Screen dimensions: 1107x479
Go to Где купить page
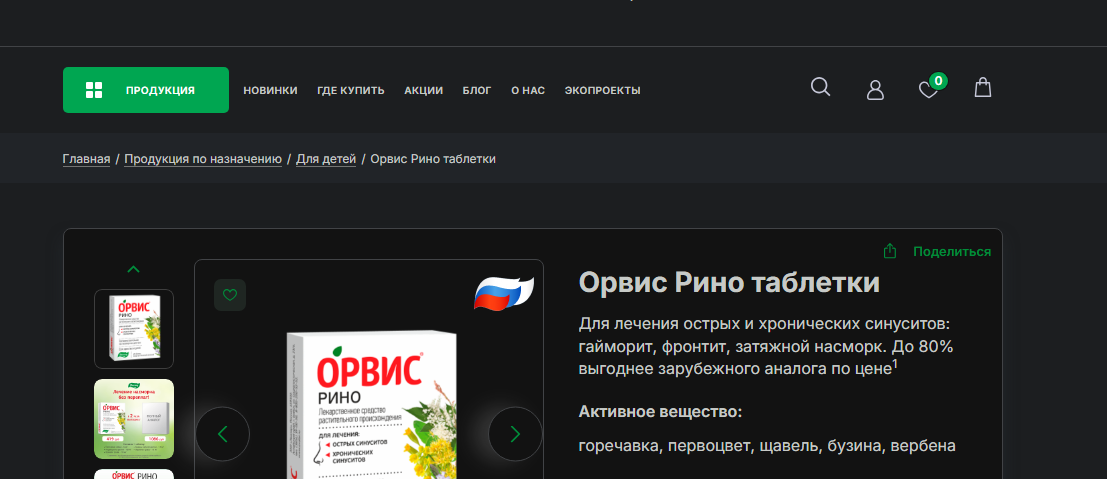coord(350,90)
